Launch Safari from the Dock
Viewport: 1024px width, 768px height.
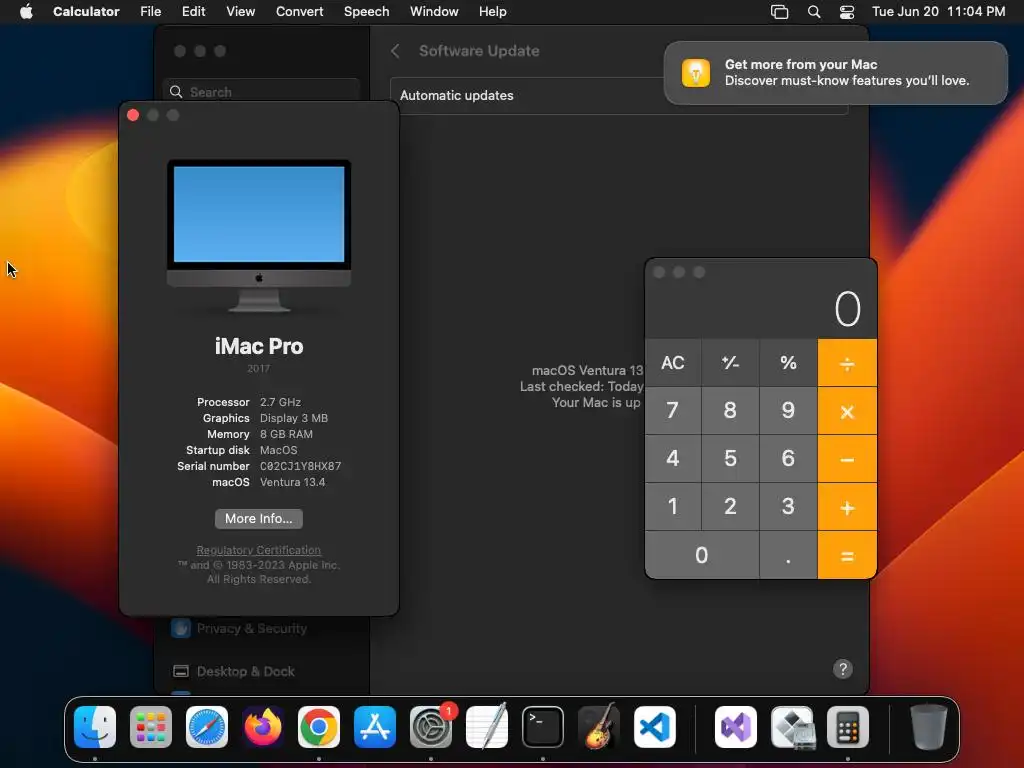(x=207, y=727)
